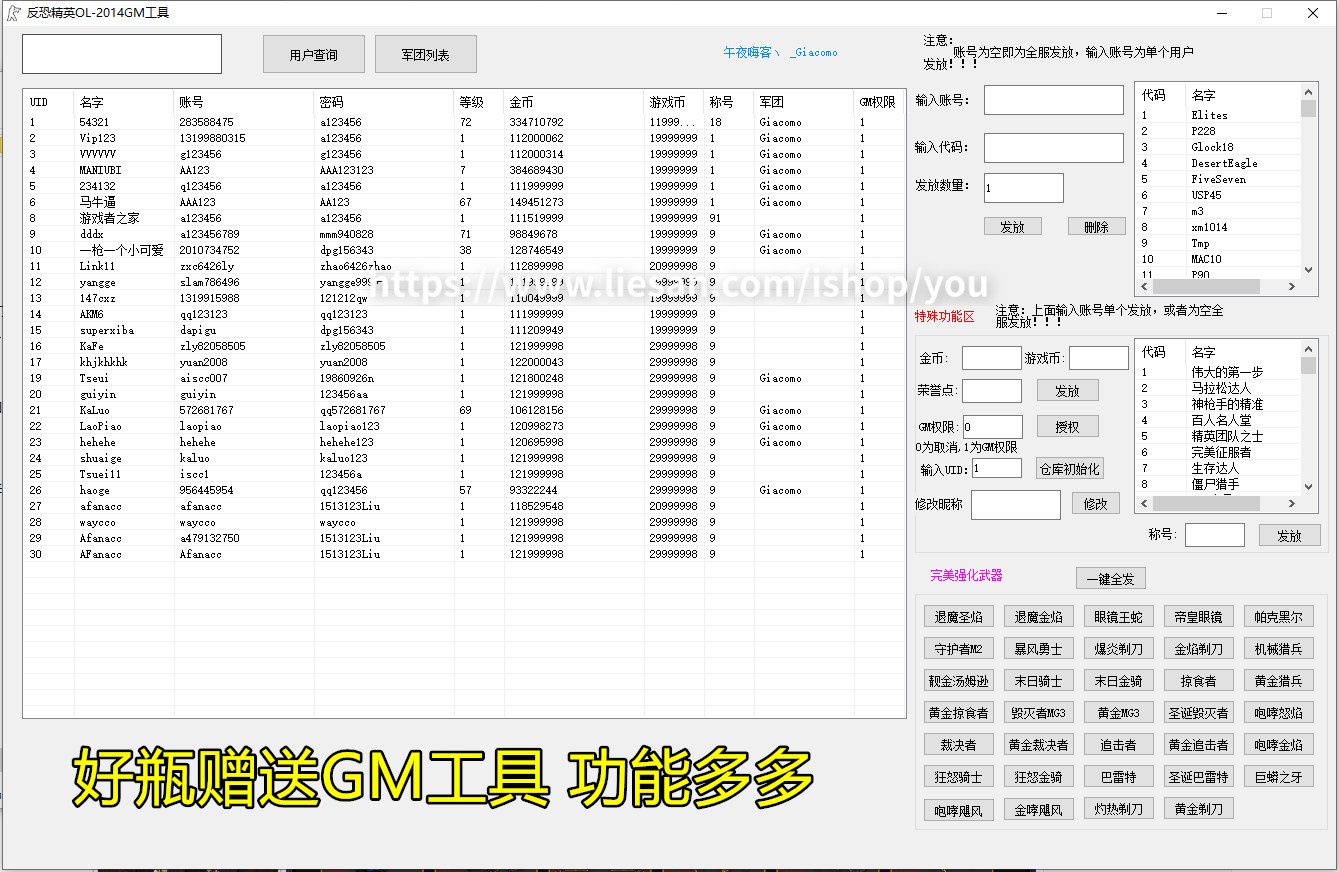Click the 删除 button
Screen dimensions: 1339x872
(1096, 227)
